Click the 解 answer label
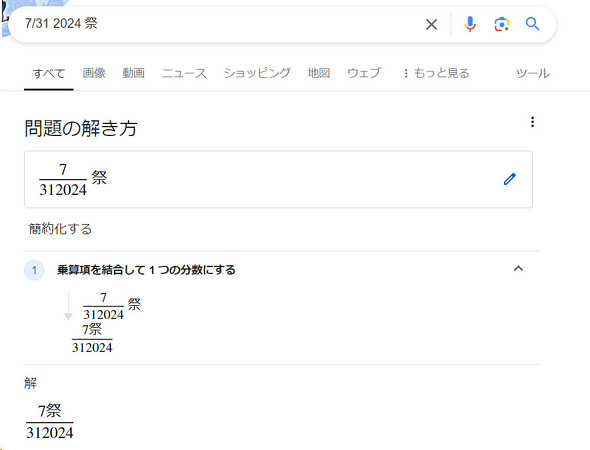The width and height of the screenshot is (590, 450). click(30, 383)
